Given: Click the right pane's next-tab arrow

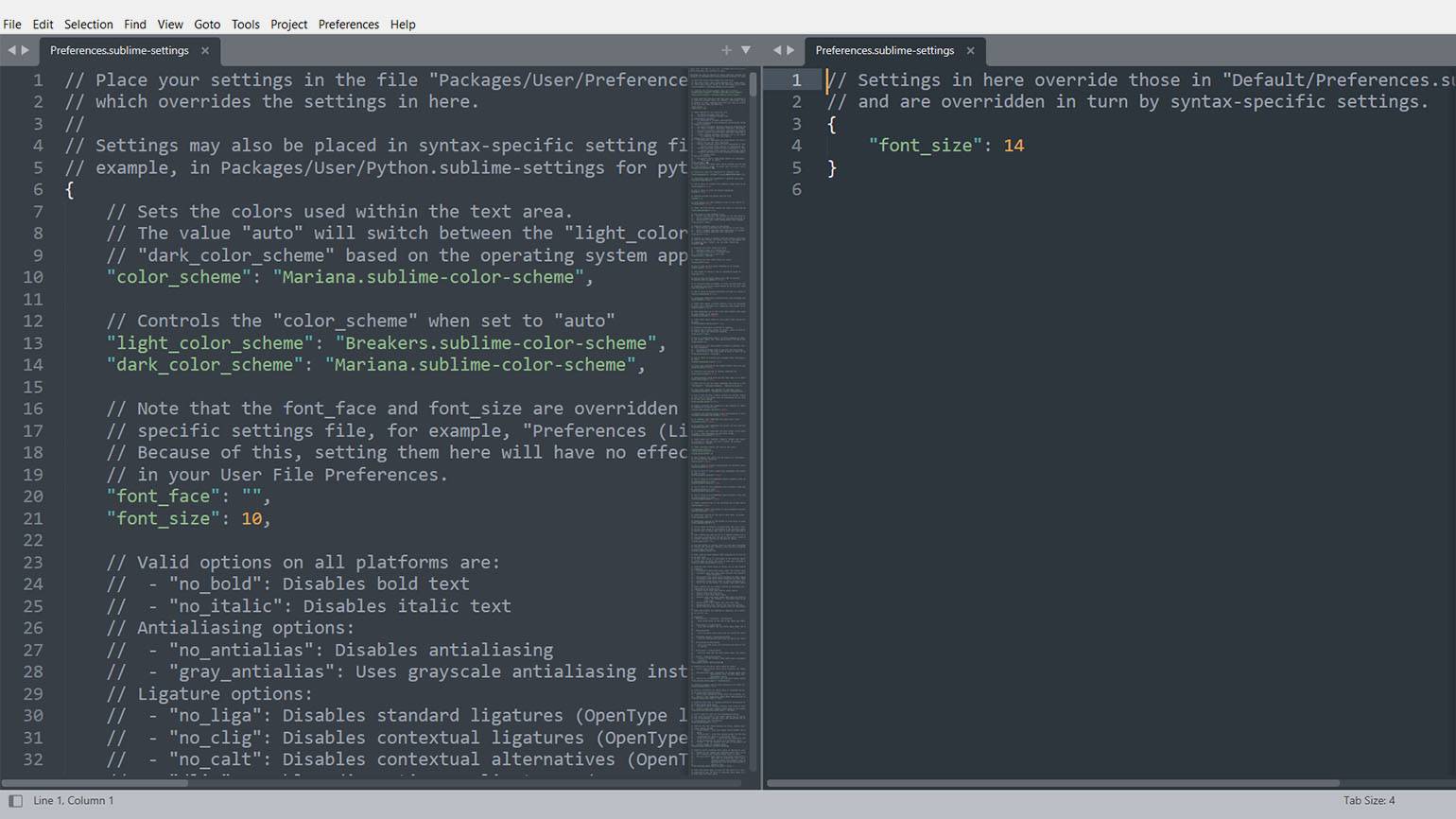Looking at the screenshot, I should pyautogui.click(x=790, y=50).
